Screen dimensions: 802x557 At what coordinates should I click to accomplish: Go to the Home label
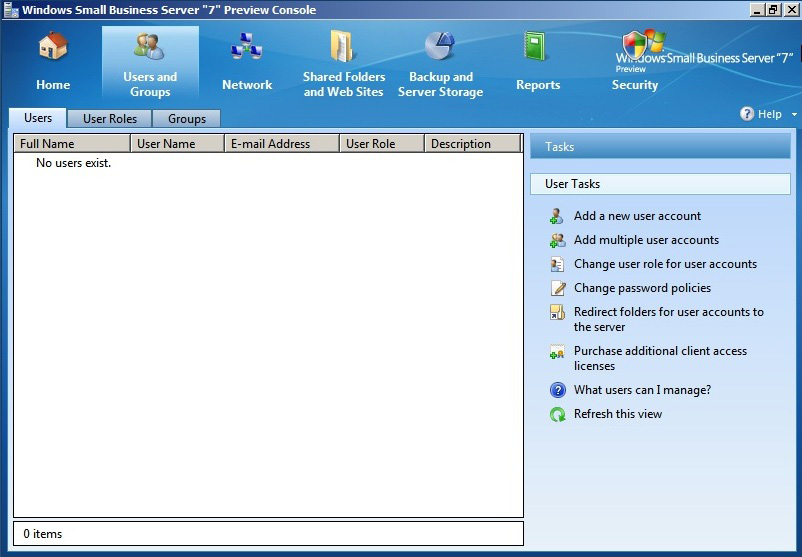53,85
